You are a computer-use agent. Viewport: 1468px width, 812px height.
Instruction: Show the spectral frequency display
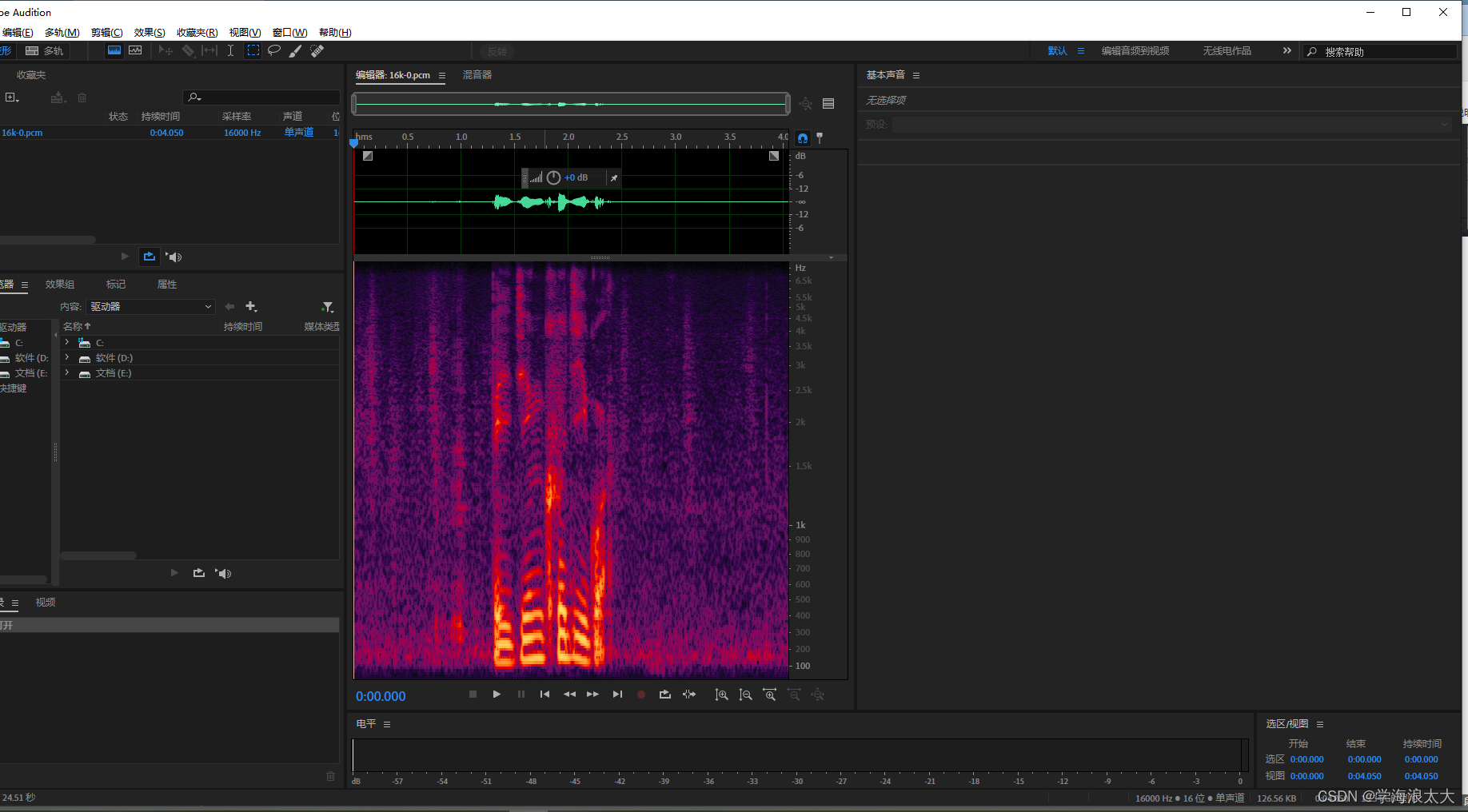point(114,50)
